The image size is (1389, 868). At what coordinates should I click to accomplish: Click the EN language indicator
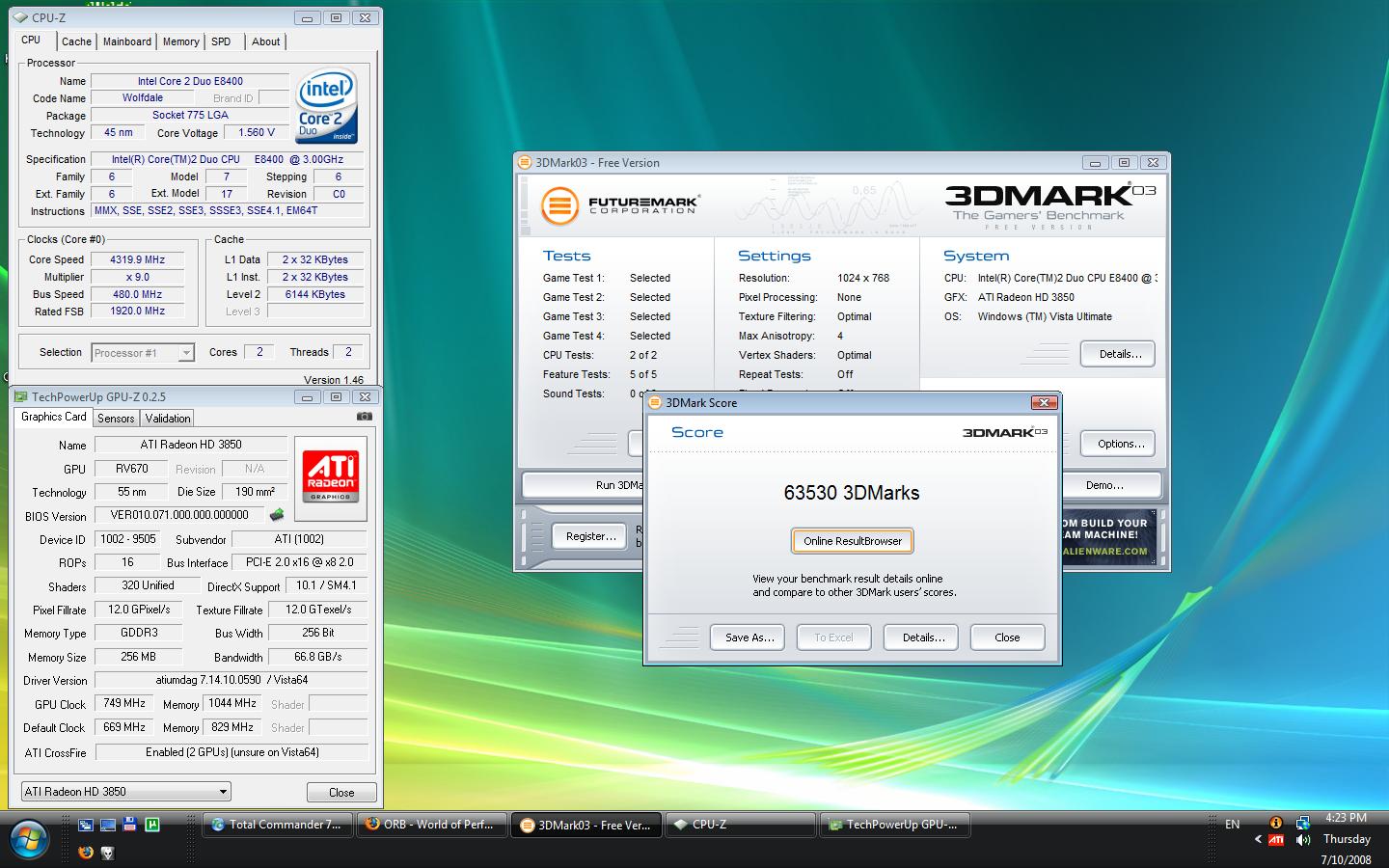(x=1232, y=824)
